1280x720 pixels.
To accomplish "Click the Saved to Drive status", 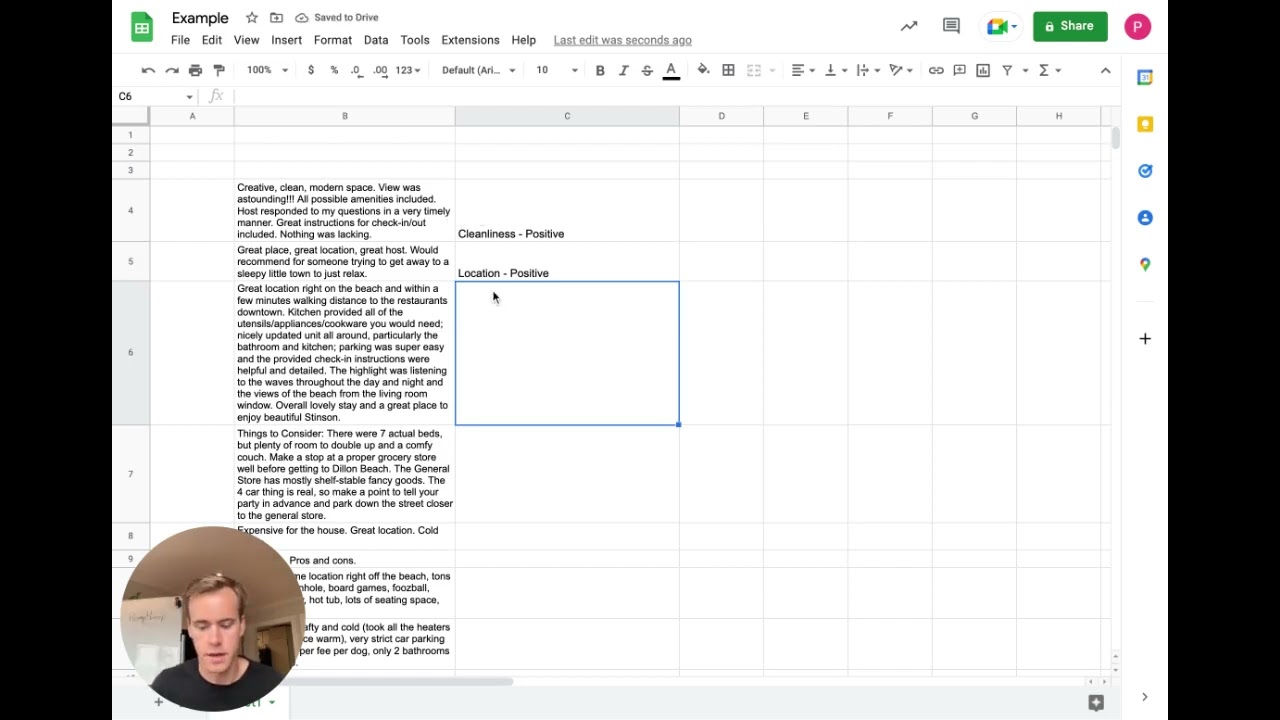I will point(336,18).
